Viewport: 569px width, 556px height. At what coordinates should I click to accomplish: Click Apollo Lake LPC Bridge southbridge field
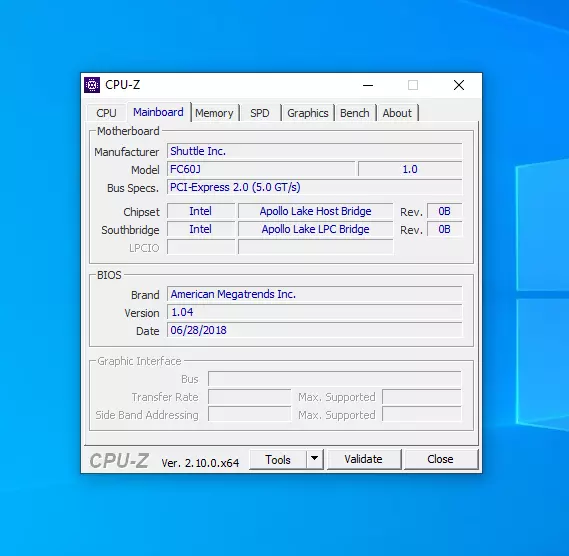tap(315, 229)
